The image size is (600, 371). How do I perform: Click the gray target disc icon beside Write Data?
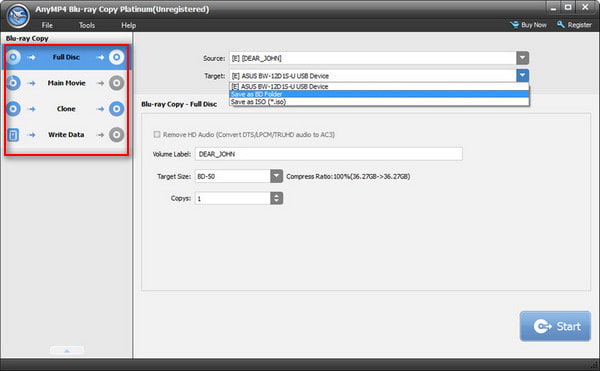pos(116,135)
